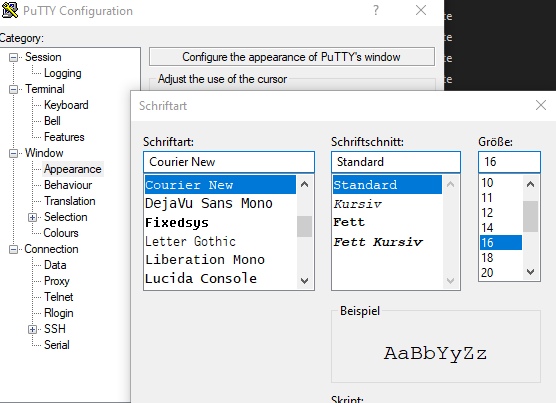This screenshot has height=403, width=556.
Task: Click size list scroll down arrow
Action: (530, 272)
